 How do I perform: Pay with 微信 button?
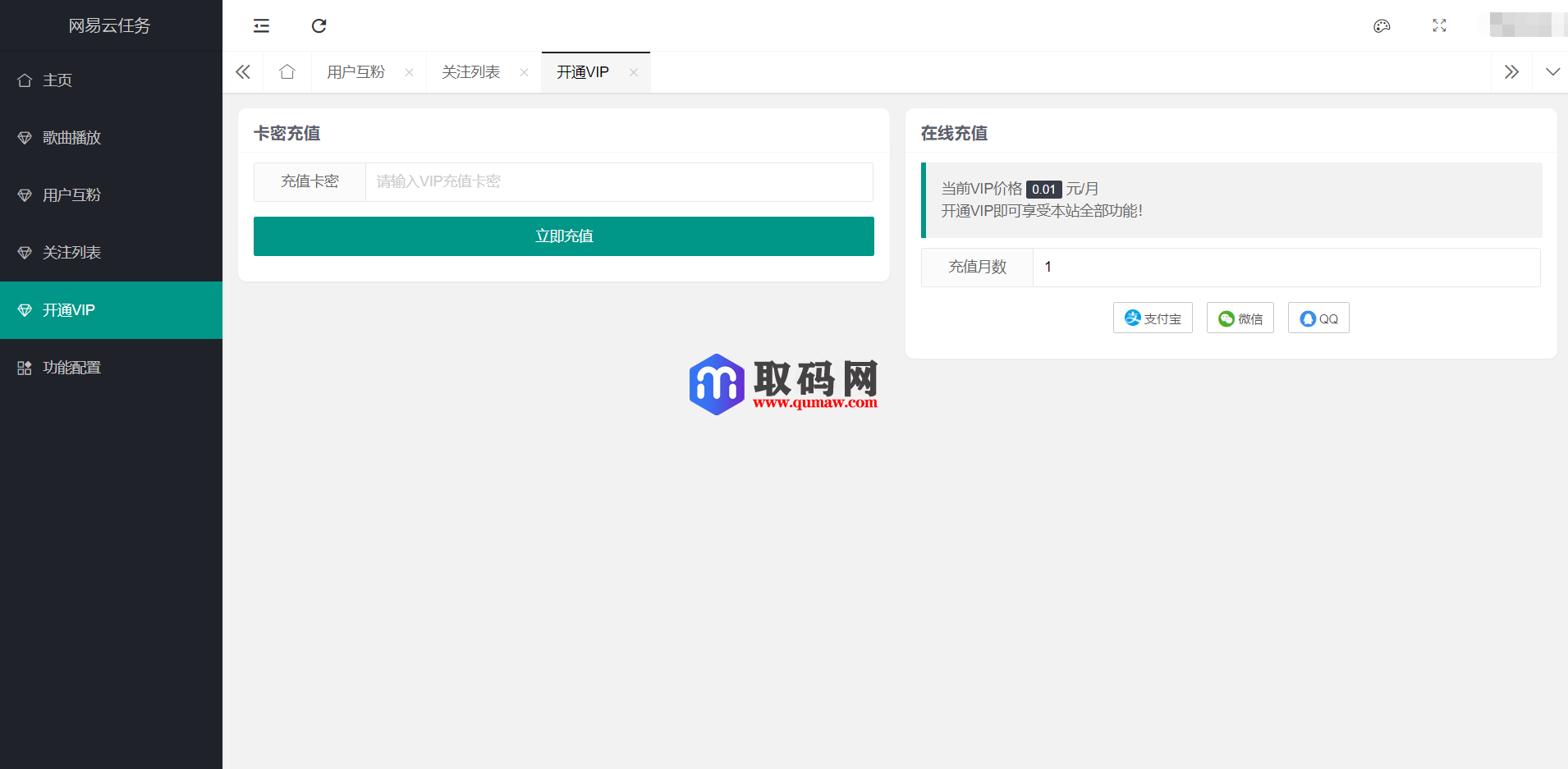point(1240,318)
